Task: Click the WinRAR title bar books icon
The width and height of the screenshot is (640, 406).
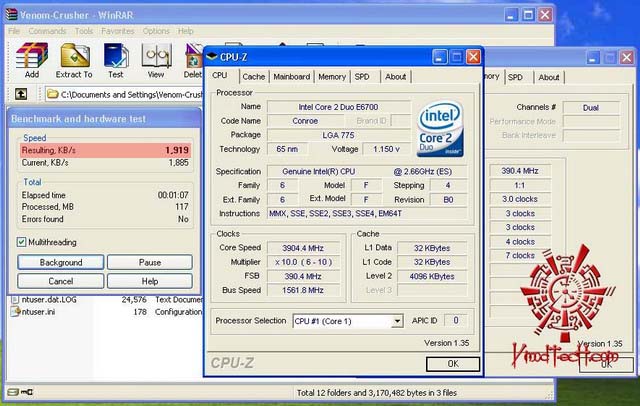Action: [x=12, y=15]
